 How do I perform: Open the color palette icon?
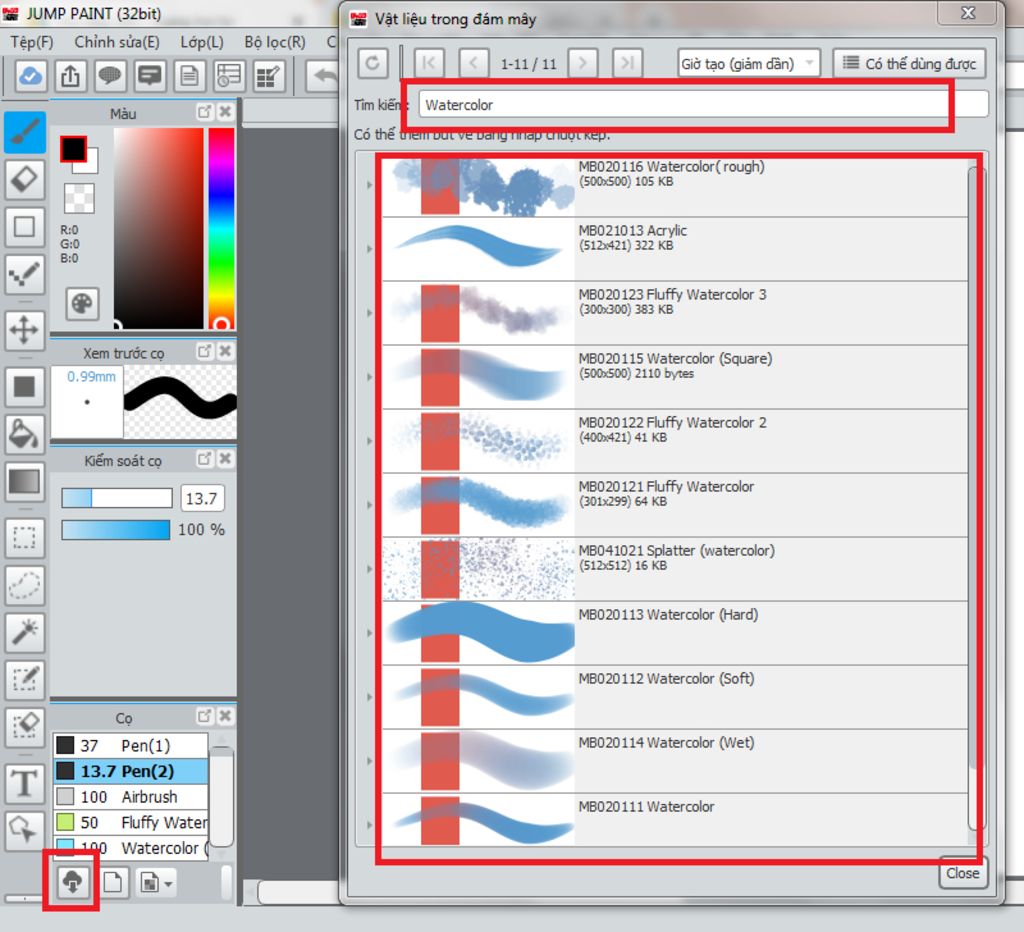click(82, 302)
